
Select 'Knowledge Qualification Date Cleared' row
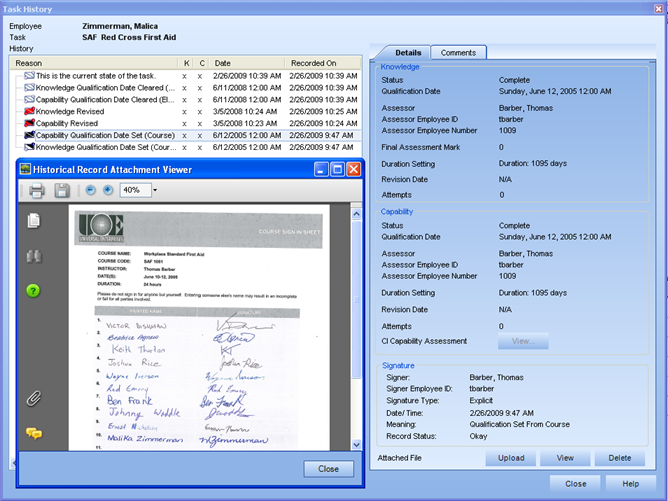186,88
